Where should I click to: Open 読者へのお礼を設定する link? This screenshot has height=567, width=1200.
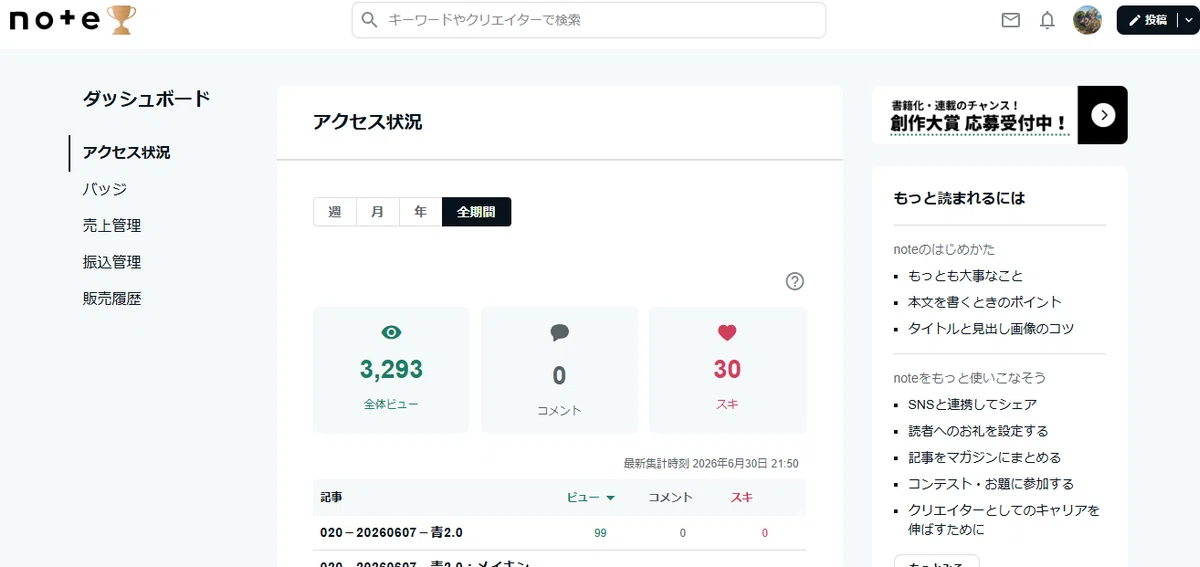tap(978, 431)
